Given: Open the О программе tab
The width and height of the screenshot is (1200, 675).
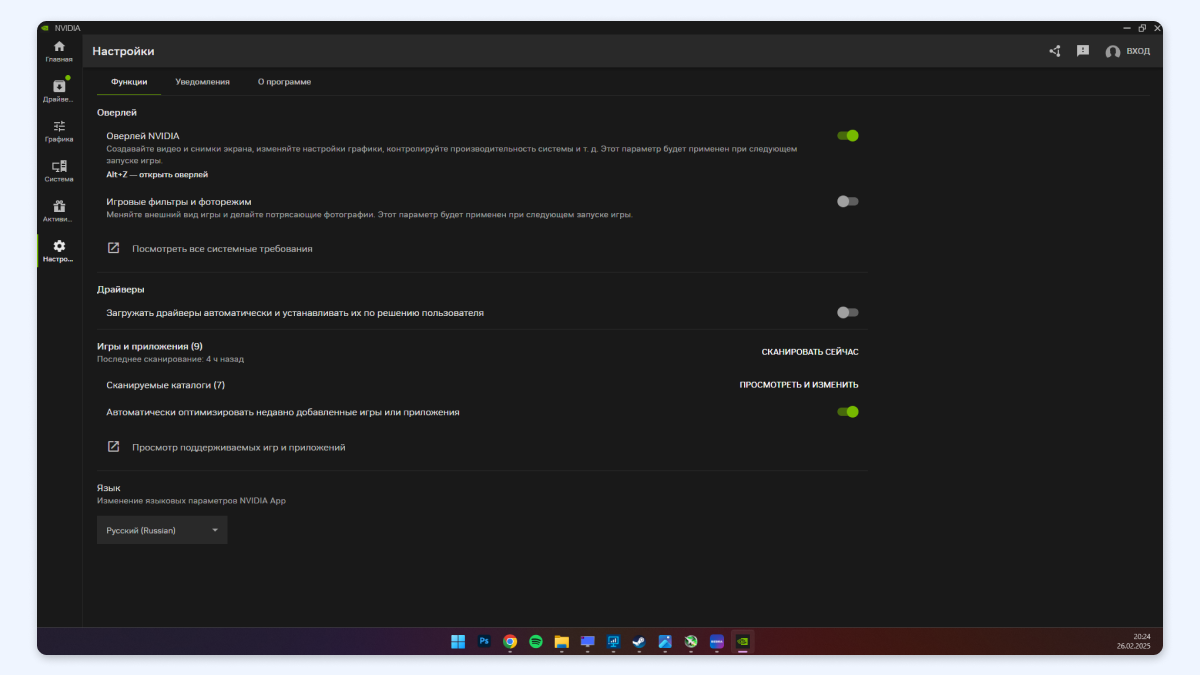Looking at the screenshot, I should point(284,82).
